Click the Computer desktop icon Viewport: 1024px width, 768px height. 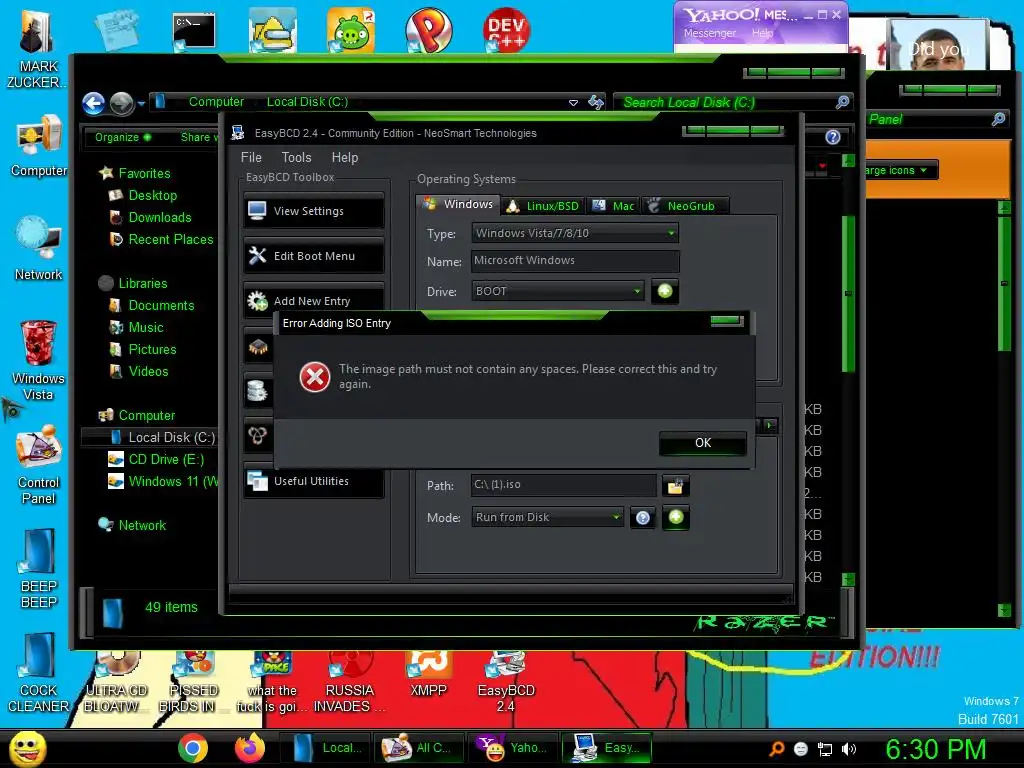(x=39, y=146)
